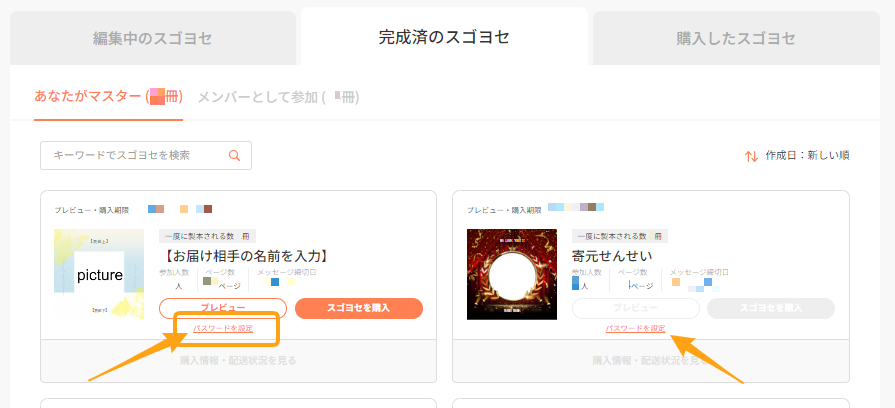This screenshot has width=895, height=408.
Task: Click パスワードを設定 on the 寄元せんせい card
Action: pos(635,329)
